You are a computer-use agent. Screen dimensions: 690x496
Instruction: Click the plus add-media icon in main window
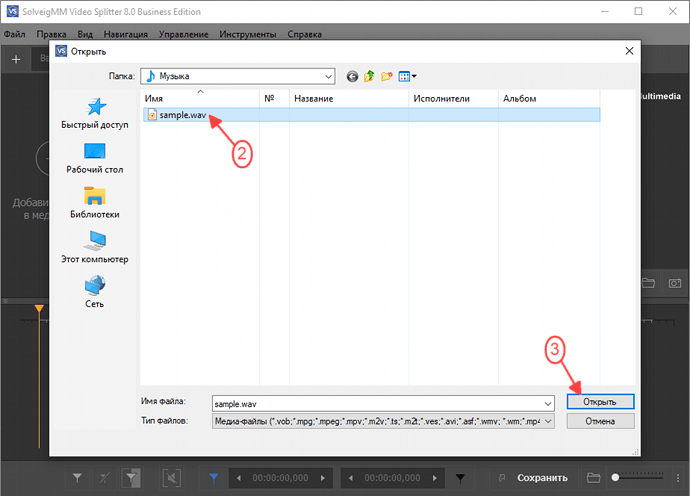(x=16, y=59)
